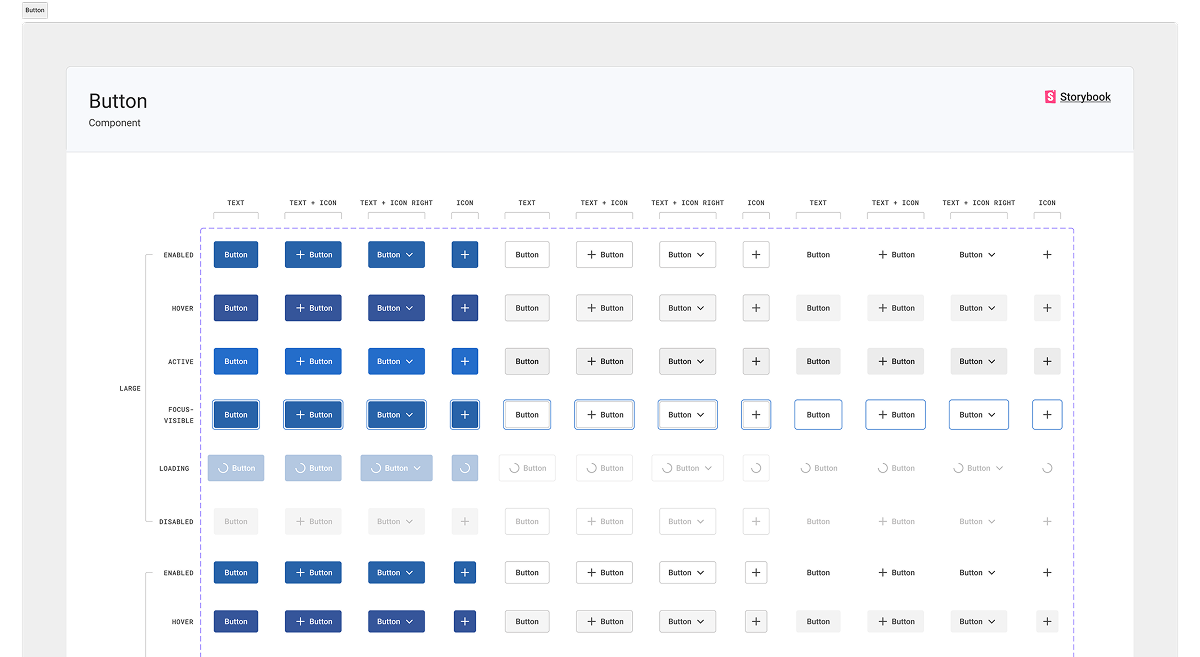Click the large 'Button' page heading
Image resolution: width=1200 pixels, height=657 pixels.
(118, 101)
